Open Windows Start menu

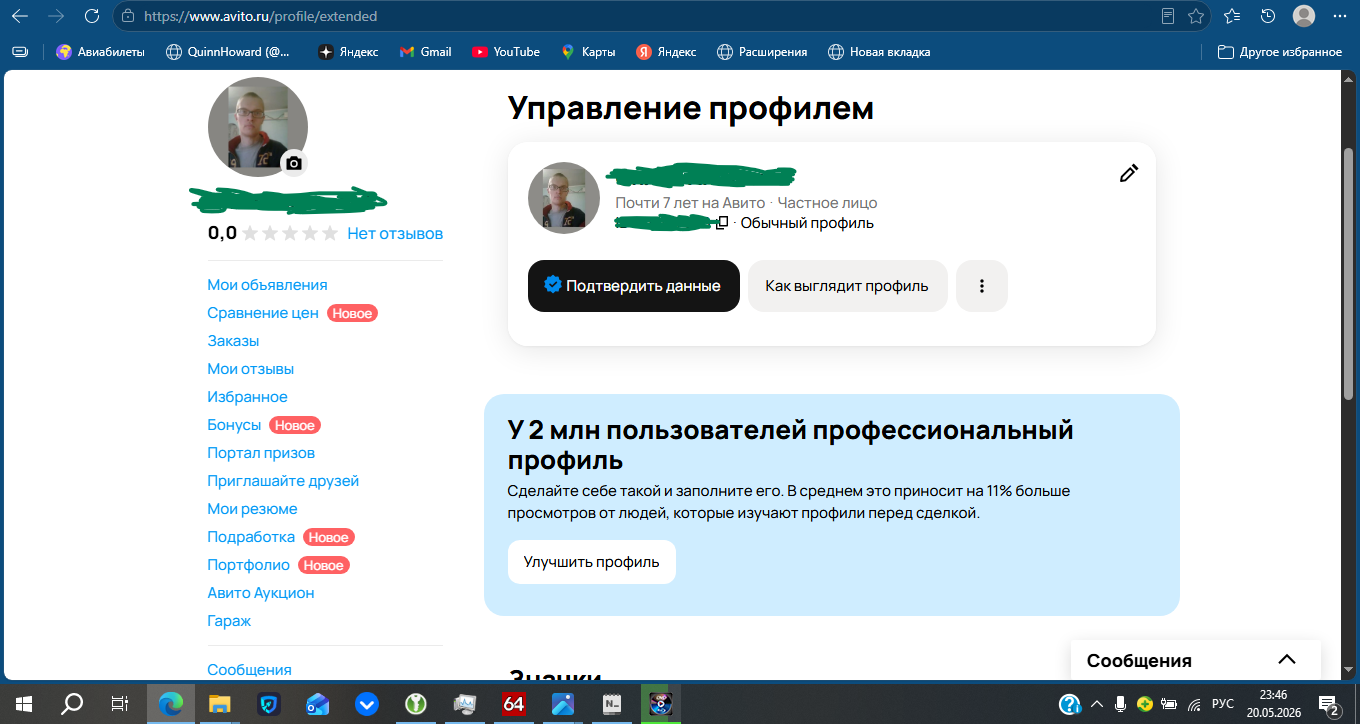(x=23, y=703)
